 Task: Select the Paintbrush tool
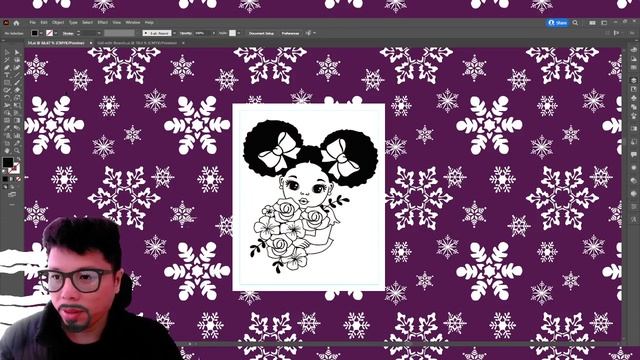point(17,82)
